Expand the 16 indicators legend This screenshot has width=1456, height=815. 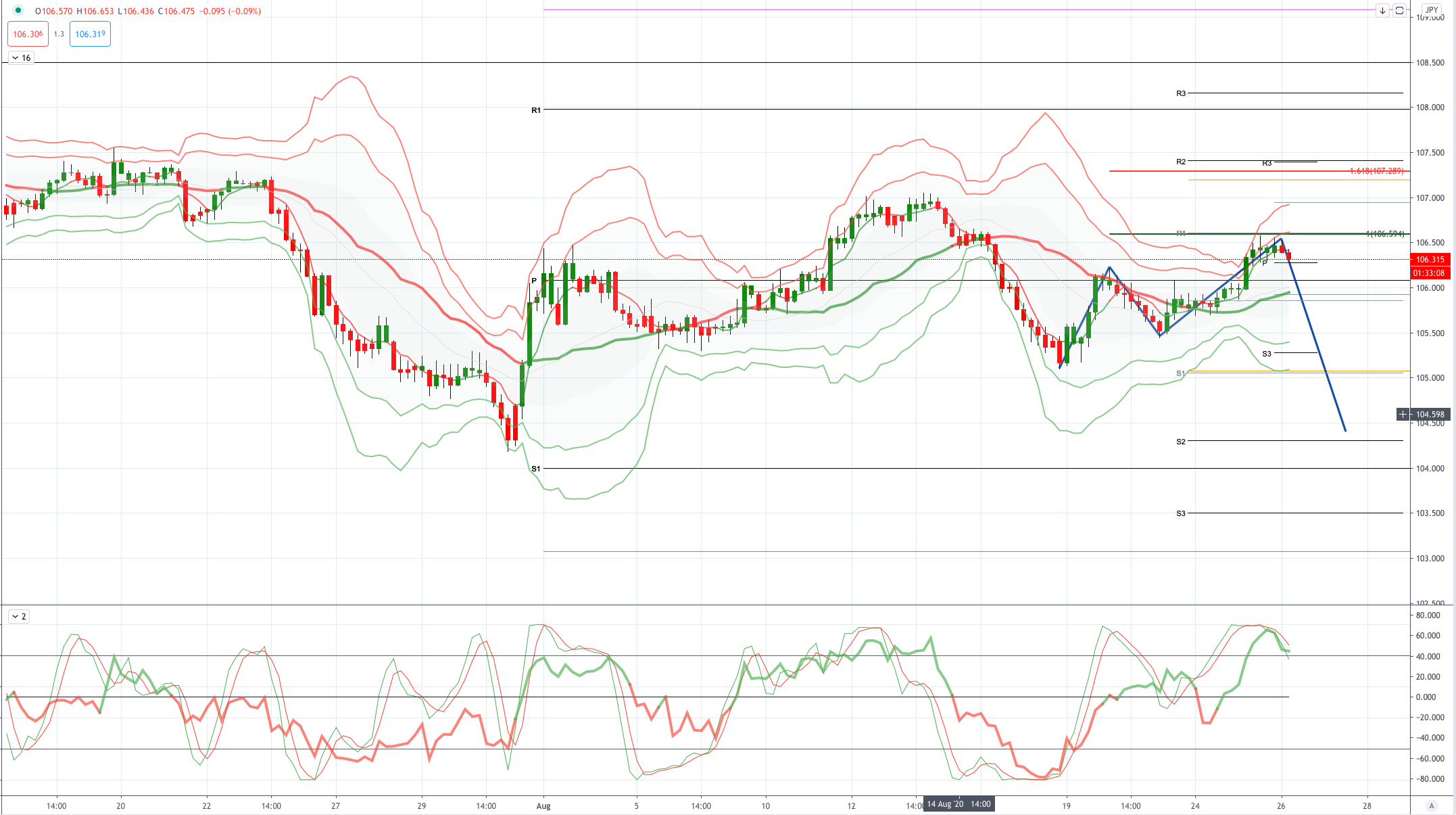pyautogui.click(x=21, y=57)
